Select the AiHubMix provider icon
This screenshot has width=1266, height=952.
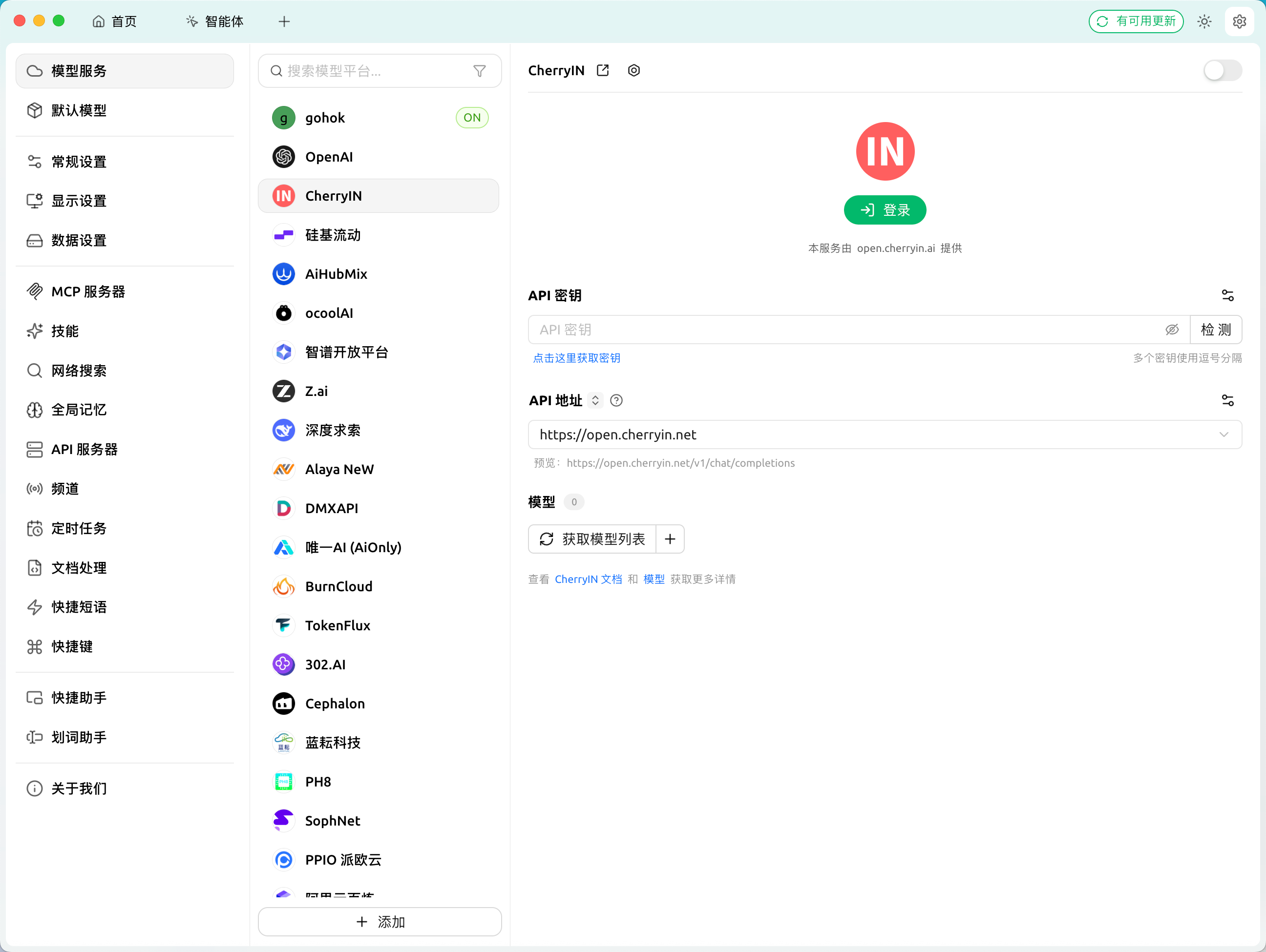[283, 274]
